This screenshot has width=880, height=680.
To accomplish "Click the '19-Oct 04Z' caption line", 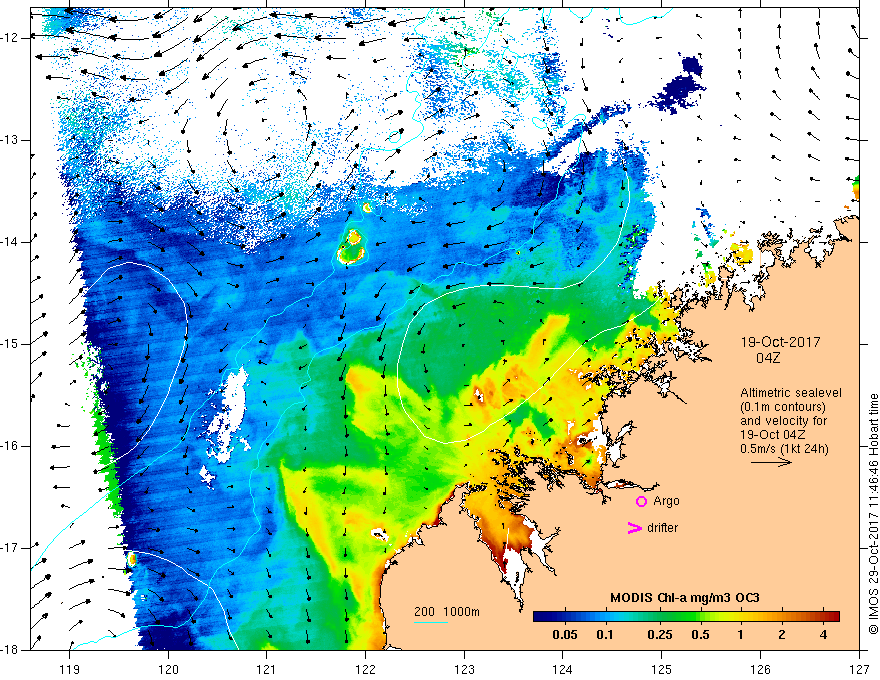I will coord(773,435).
